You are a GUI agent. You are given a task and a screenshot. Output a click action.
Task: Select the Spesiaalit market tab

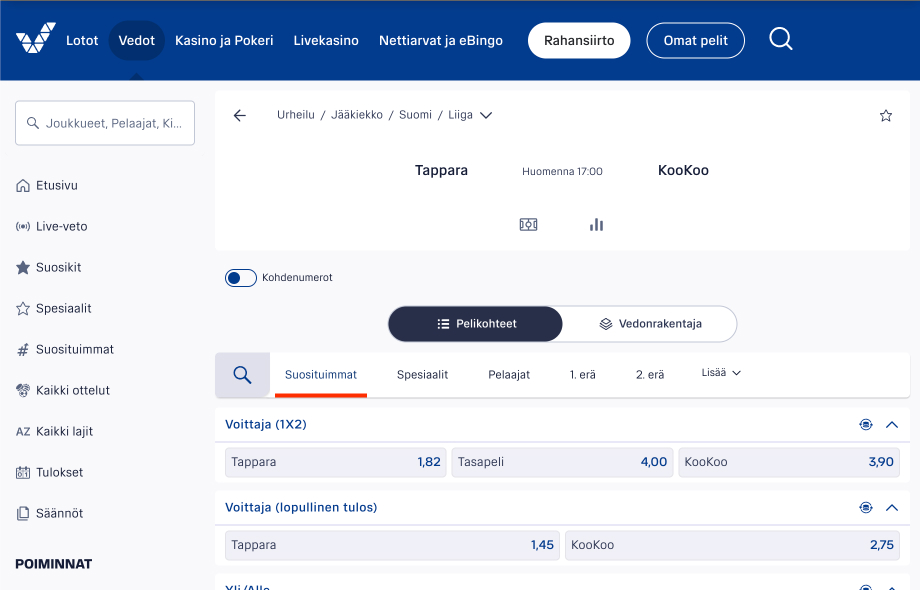pyautogui.click(x=422, y=375)
